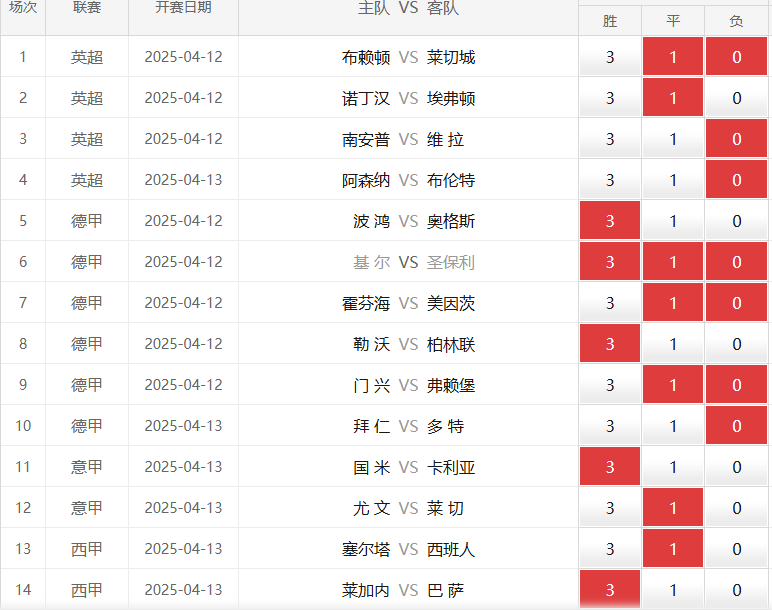Screen dimensions: 772x610
Task: Click team name 卡利亚
Action: tap(450, 467)
